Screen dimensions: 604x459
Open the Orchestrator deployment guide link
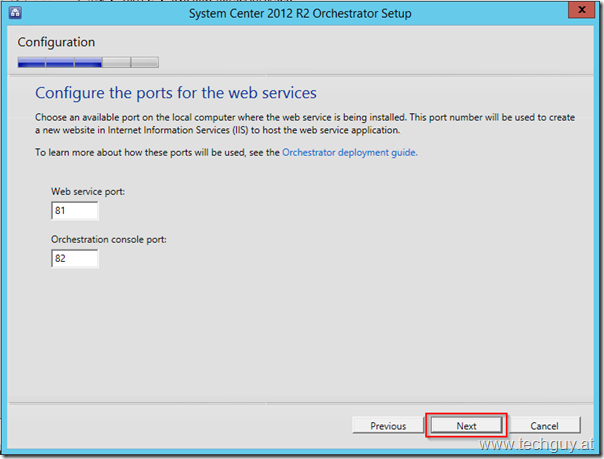349,153
